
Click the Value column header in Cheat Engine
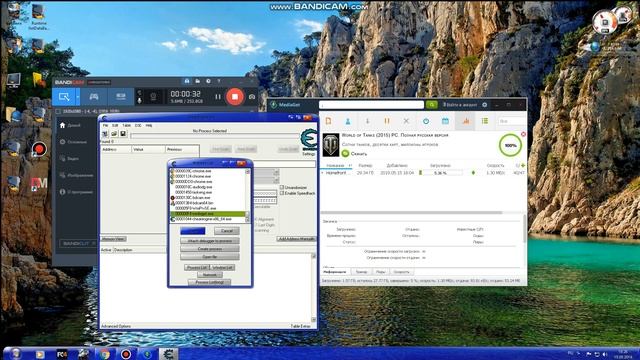point(148,149)
